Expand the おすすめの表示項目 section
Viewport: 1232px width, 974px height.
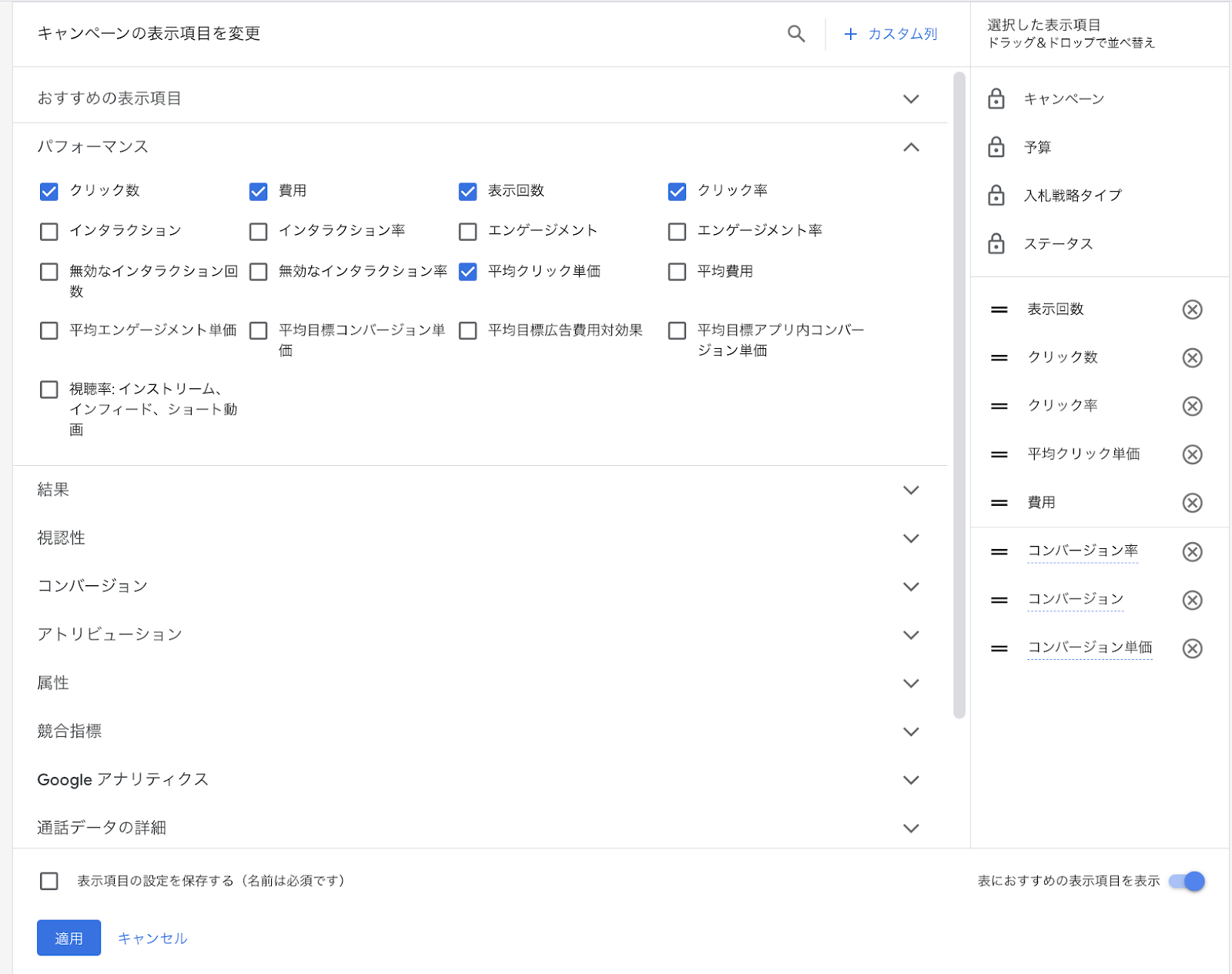pyautogui.click(x=911, y=99)
